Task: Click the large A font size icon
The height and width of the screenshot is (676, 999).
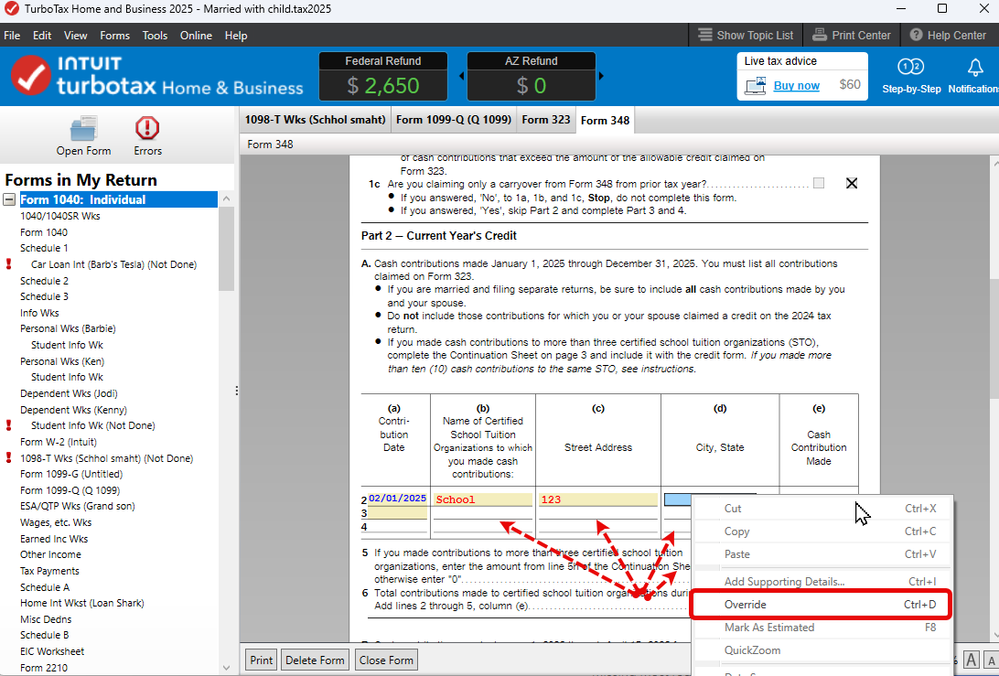Action: pos(971,660)
